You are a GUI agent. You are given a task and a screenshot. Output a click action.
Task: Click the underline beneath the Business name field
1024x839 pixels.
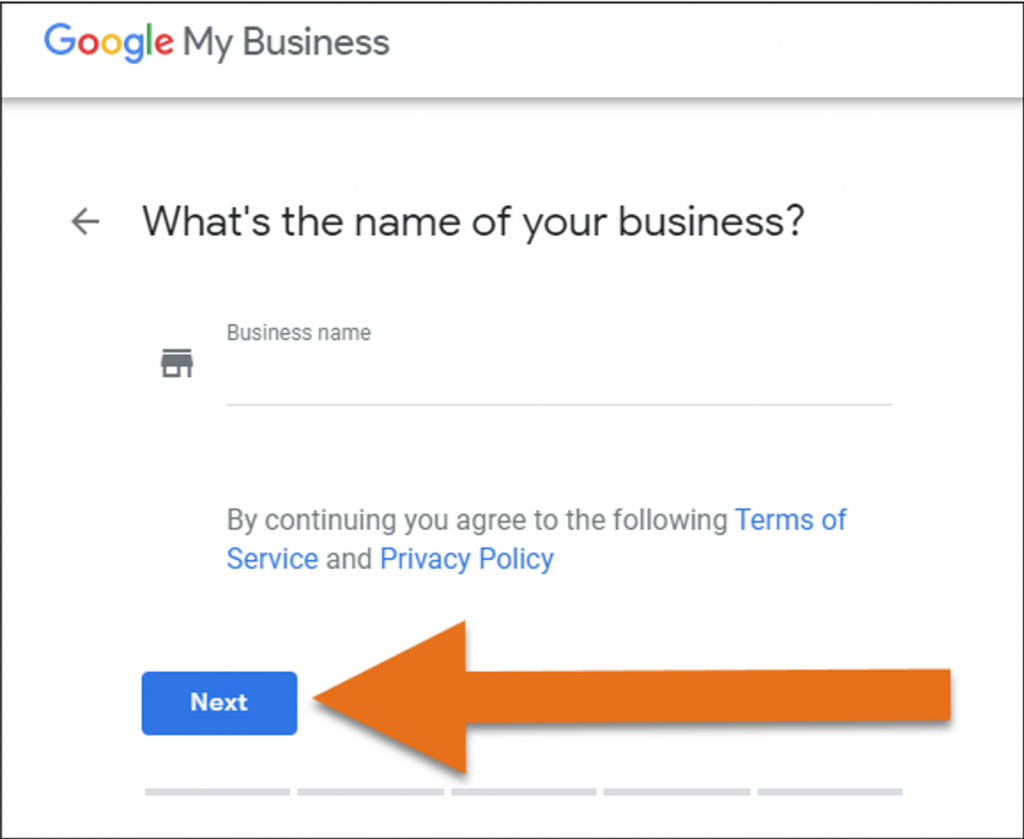[559, 405]
